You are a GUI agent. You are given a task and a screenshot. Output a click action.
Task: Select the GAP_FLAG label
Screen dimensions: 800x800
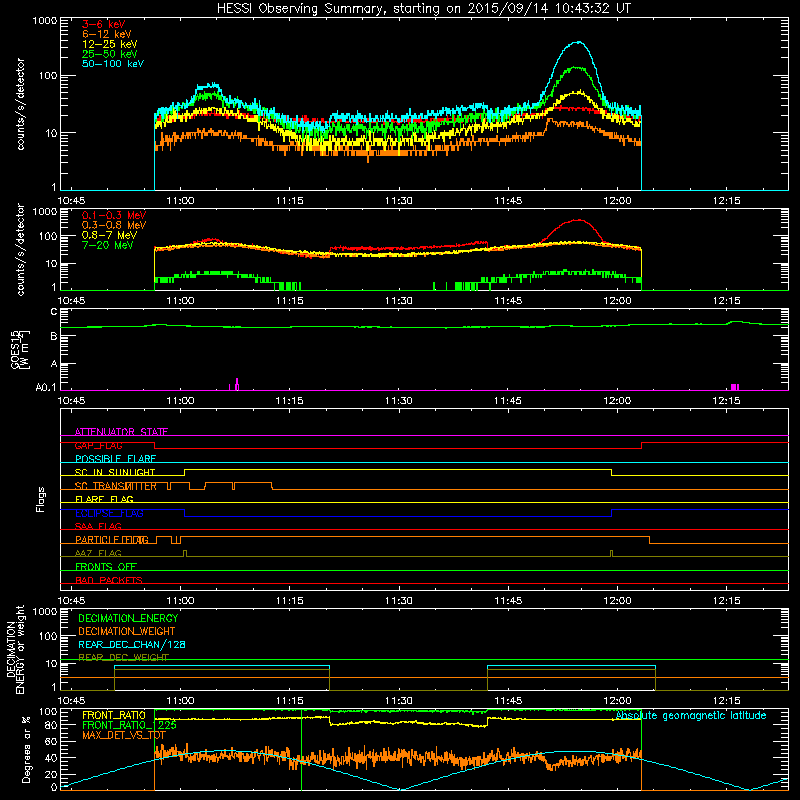99,445
